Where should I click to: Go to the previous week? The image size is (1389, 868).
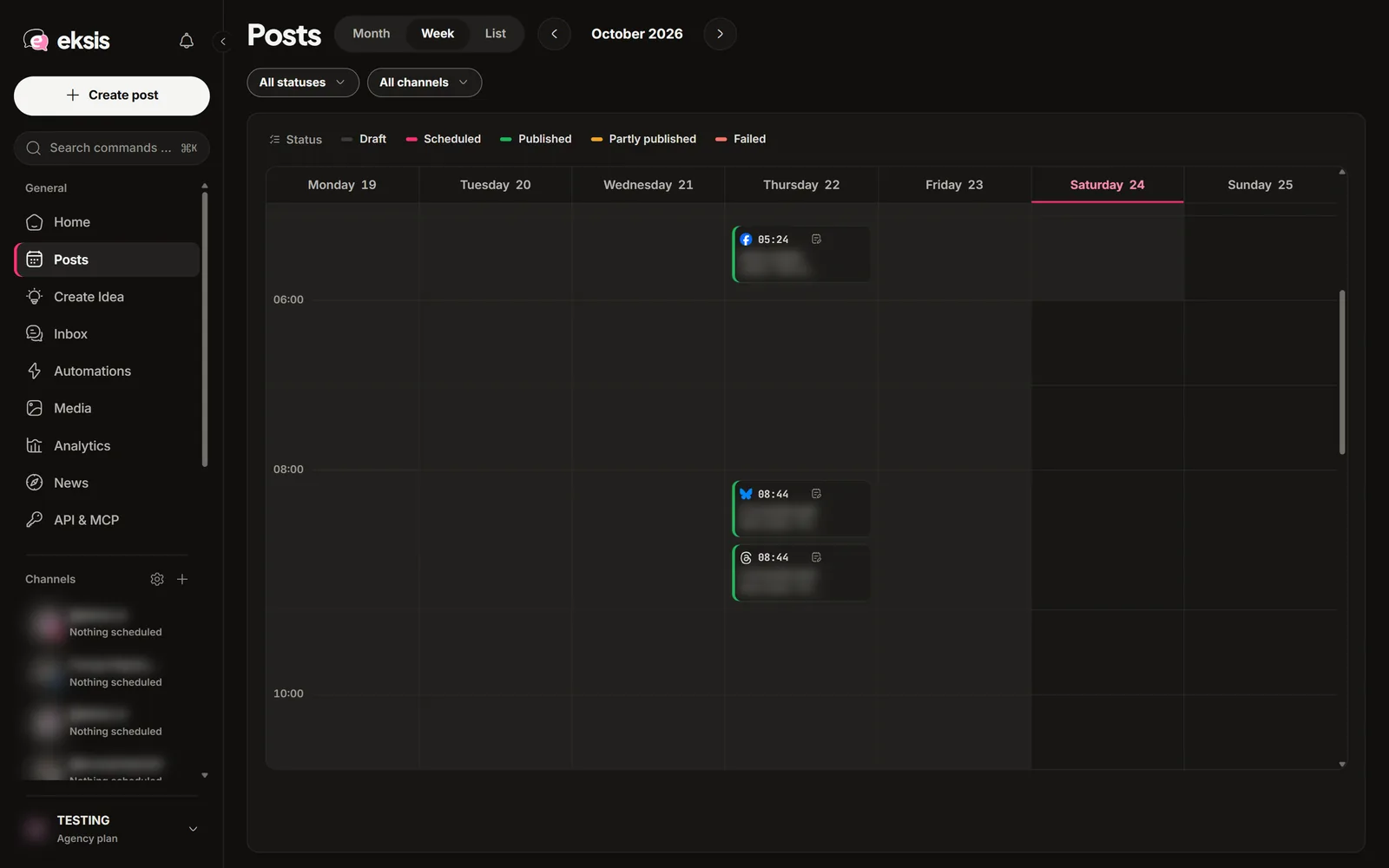click(x=554, y=34)
